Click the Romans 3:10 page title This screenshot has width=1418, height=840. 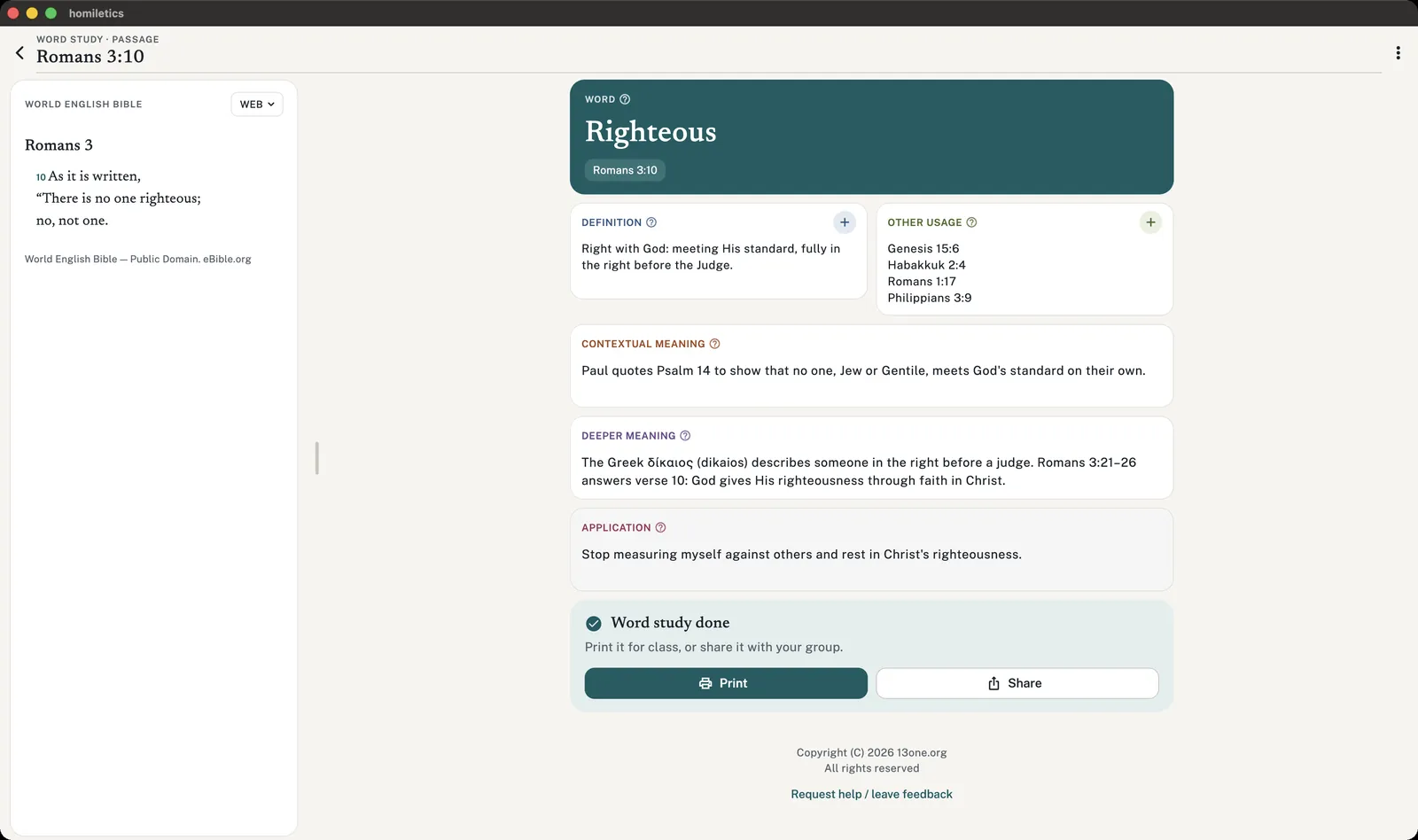point(90,57)
